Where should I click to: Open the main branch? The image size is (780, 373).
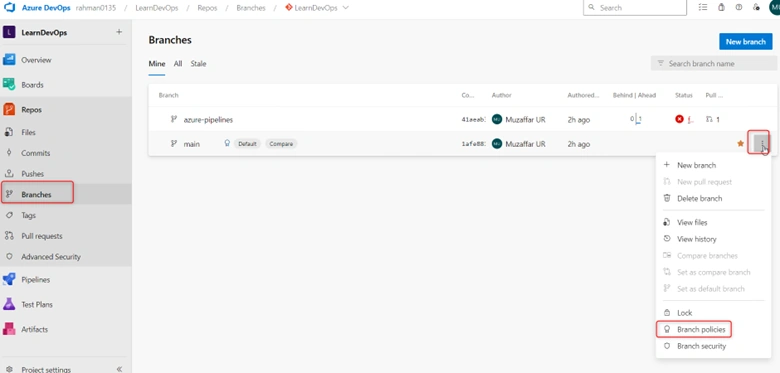(x=192, y=144)
